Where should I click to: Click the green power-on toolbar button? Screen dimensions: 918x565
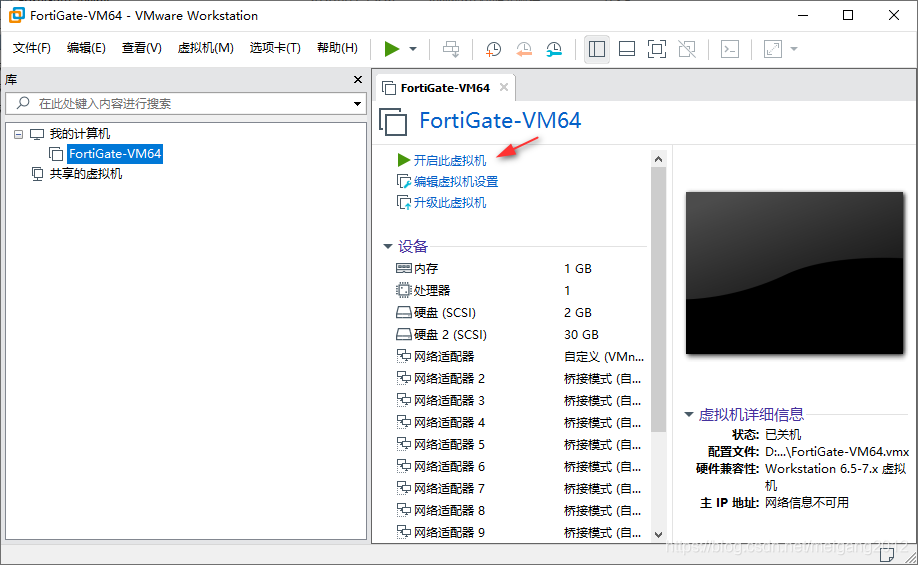click(x=392, y=49)
